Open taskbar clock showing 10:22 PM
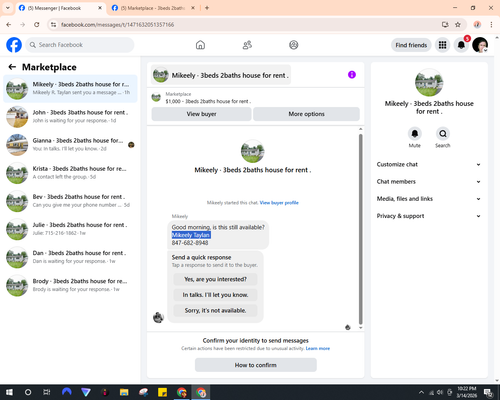Image resolution: width=500 pixels, height=400 pixels. tap(467, 392)
